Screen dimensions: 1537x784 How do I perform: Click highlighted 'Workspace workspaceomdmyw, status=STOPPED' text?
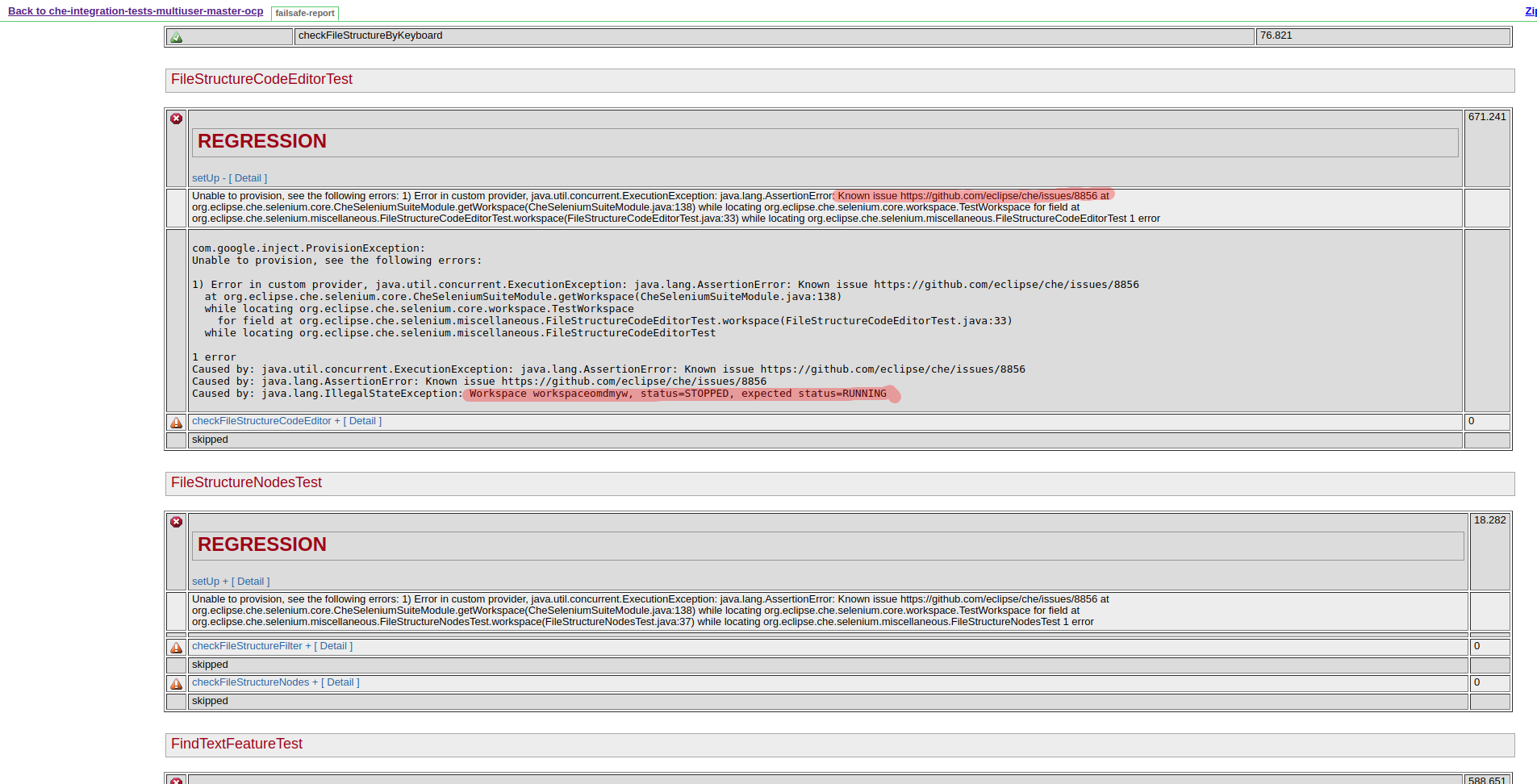pos(678,394)
